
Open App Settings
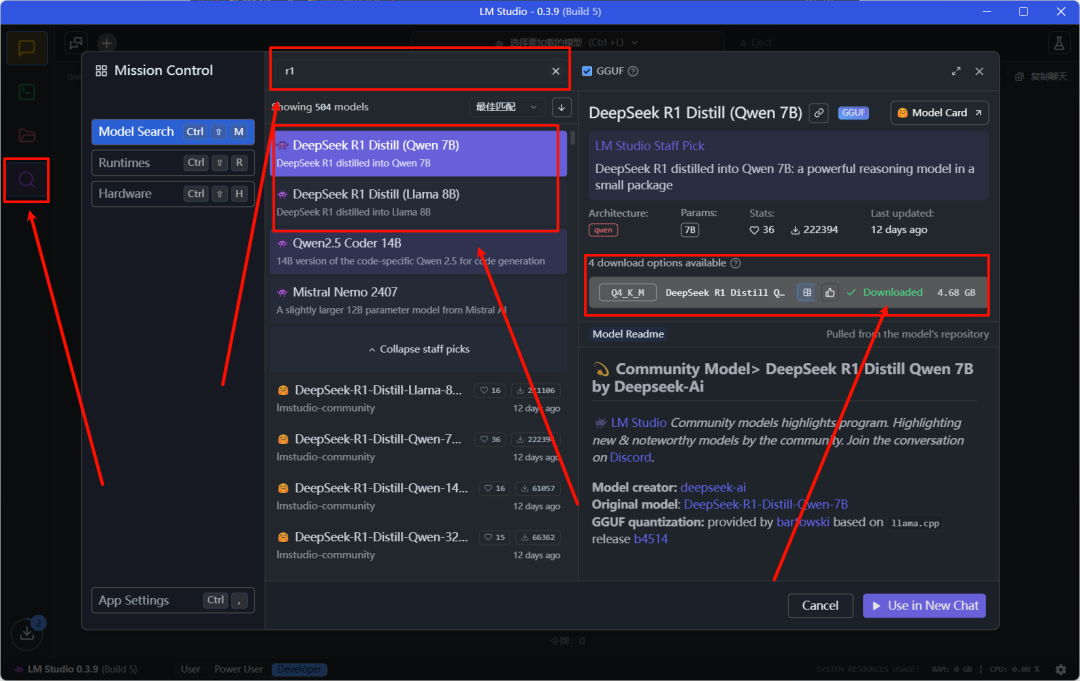tap(173, 600)
